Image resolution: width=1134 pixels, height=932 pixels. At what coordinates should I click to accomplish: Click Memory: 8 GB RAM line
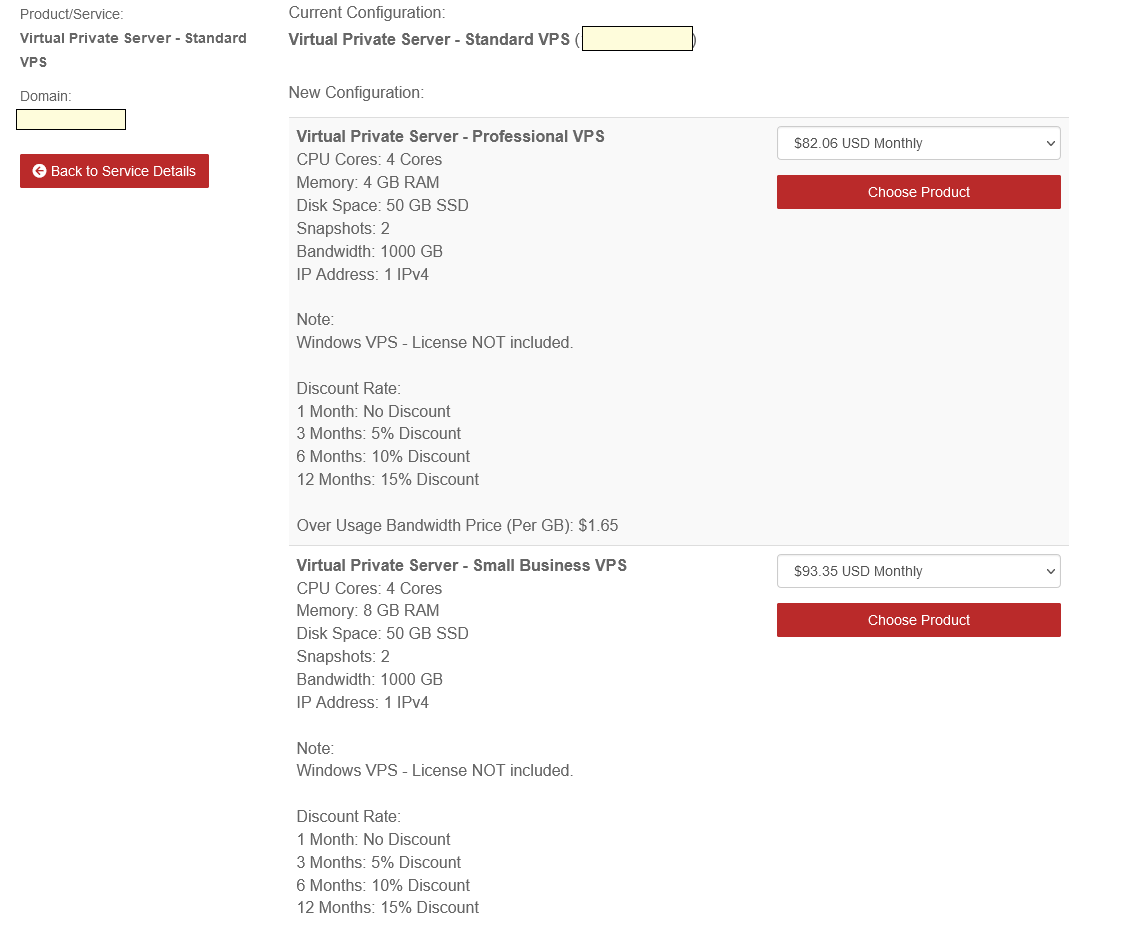[367, 611]
